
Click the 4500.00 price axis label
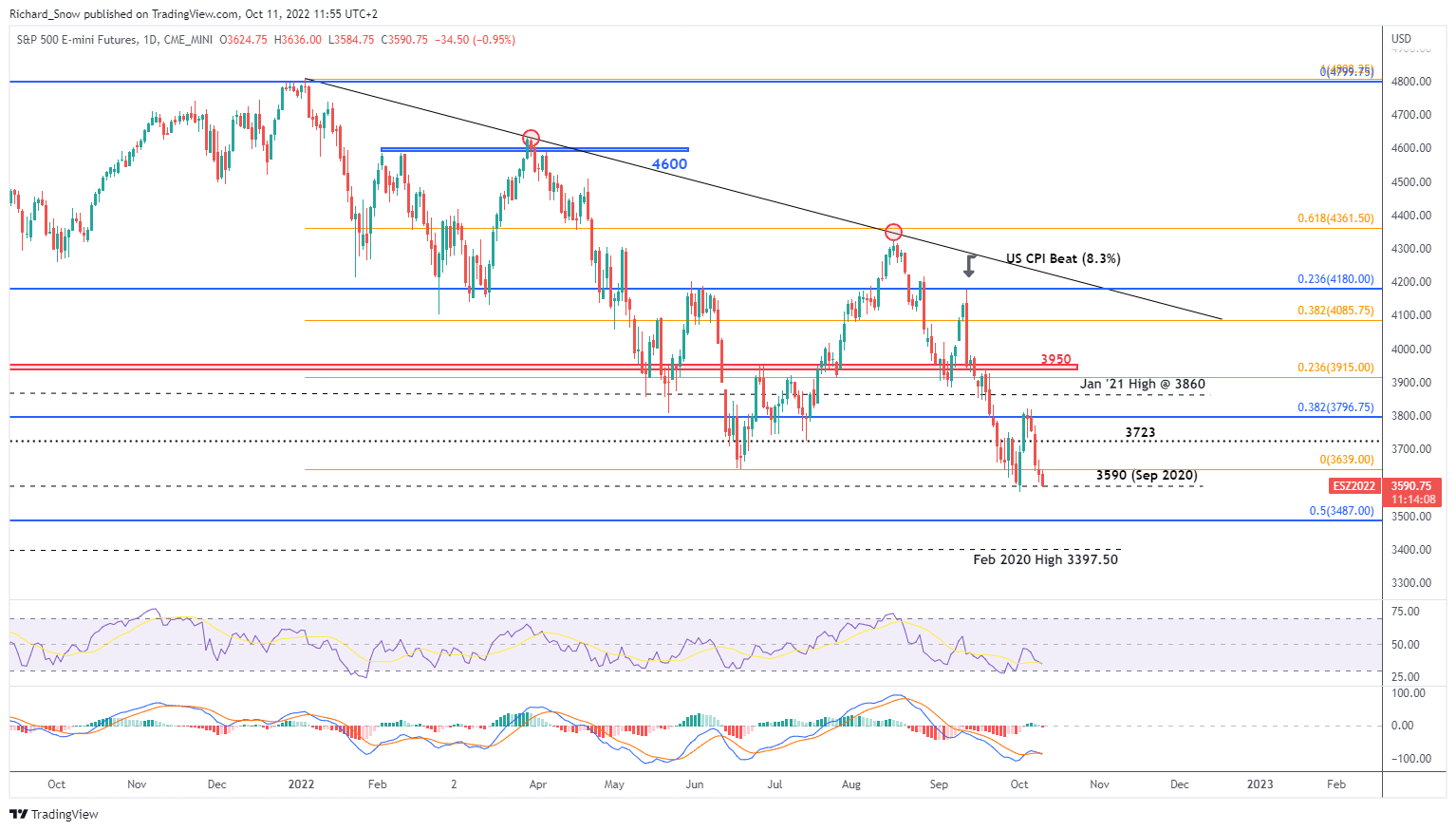[1410, 182]
